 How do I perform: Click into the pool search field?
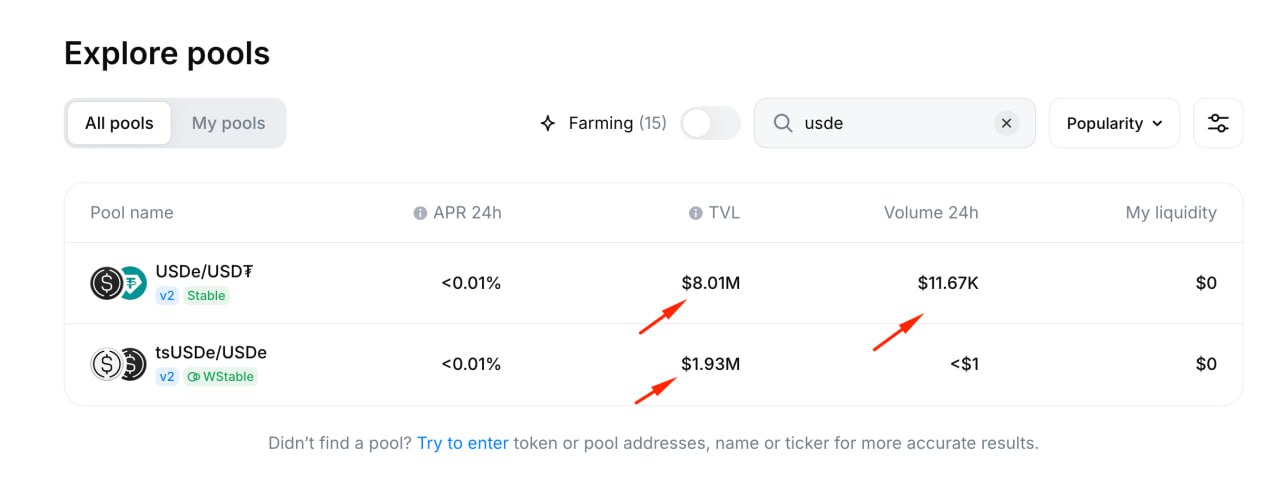coord(894,123)
